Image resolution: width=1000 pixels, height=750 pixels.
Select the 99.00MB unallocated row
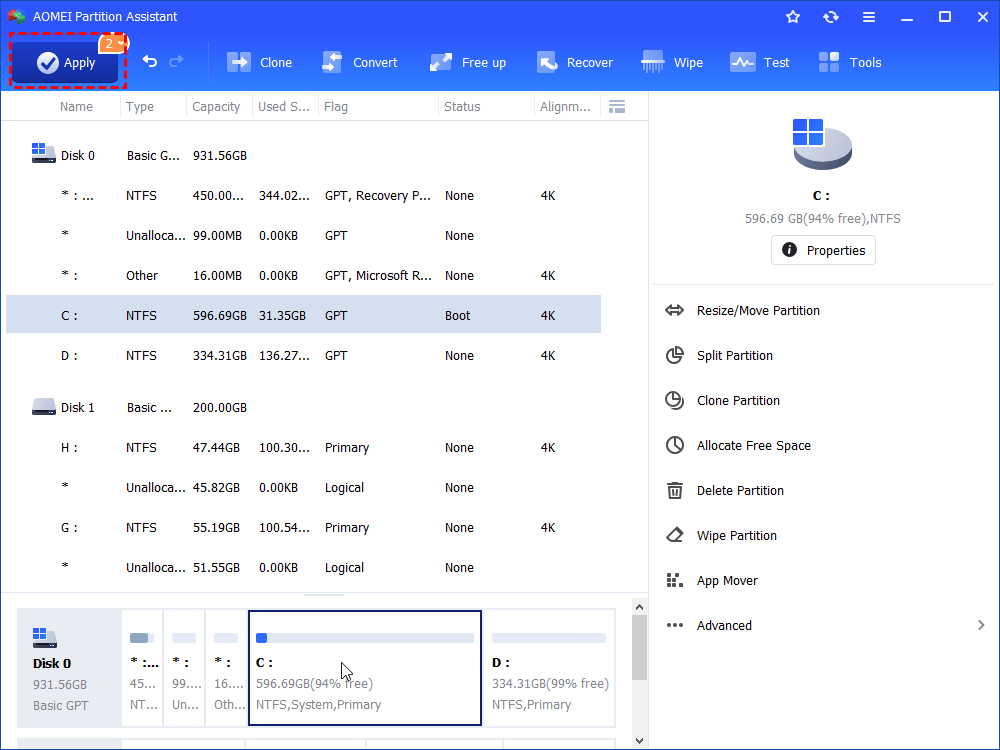click(304, 235)
